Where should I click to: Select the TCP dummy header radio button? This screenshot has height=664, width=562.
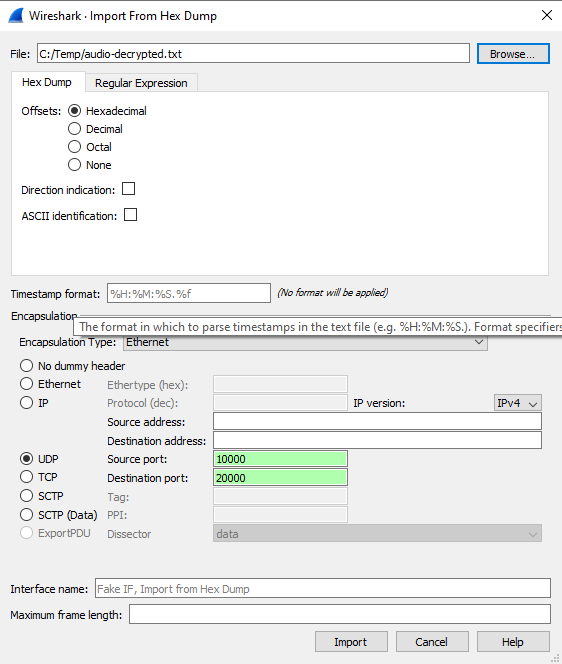26,477
